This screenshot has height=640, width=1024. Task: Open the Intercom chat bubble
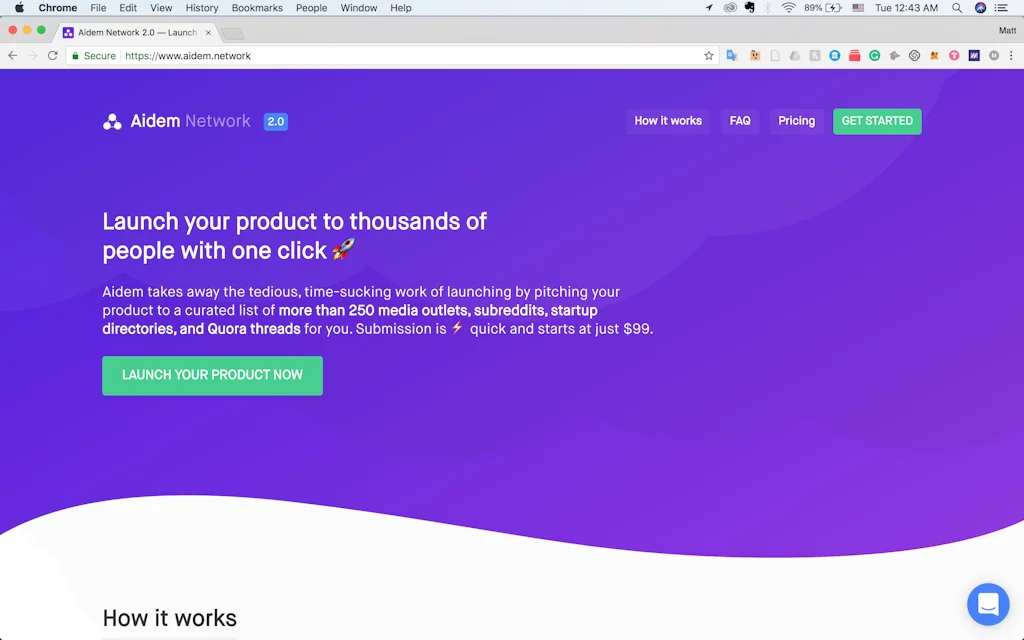pos(988,604)
